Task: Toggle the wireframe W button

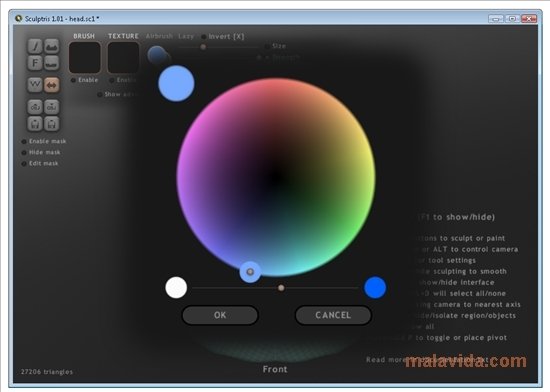Action: (x=35, y=85)
